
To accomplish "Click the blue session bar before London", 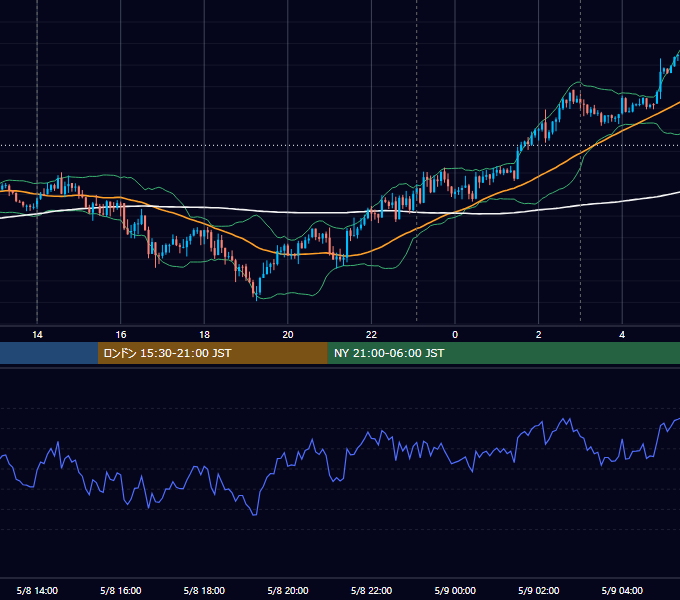I will [49, 353].
